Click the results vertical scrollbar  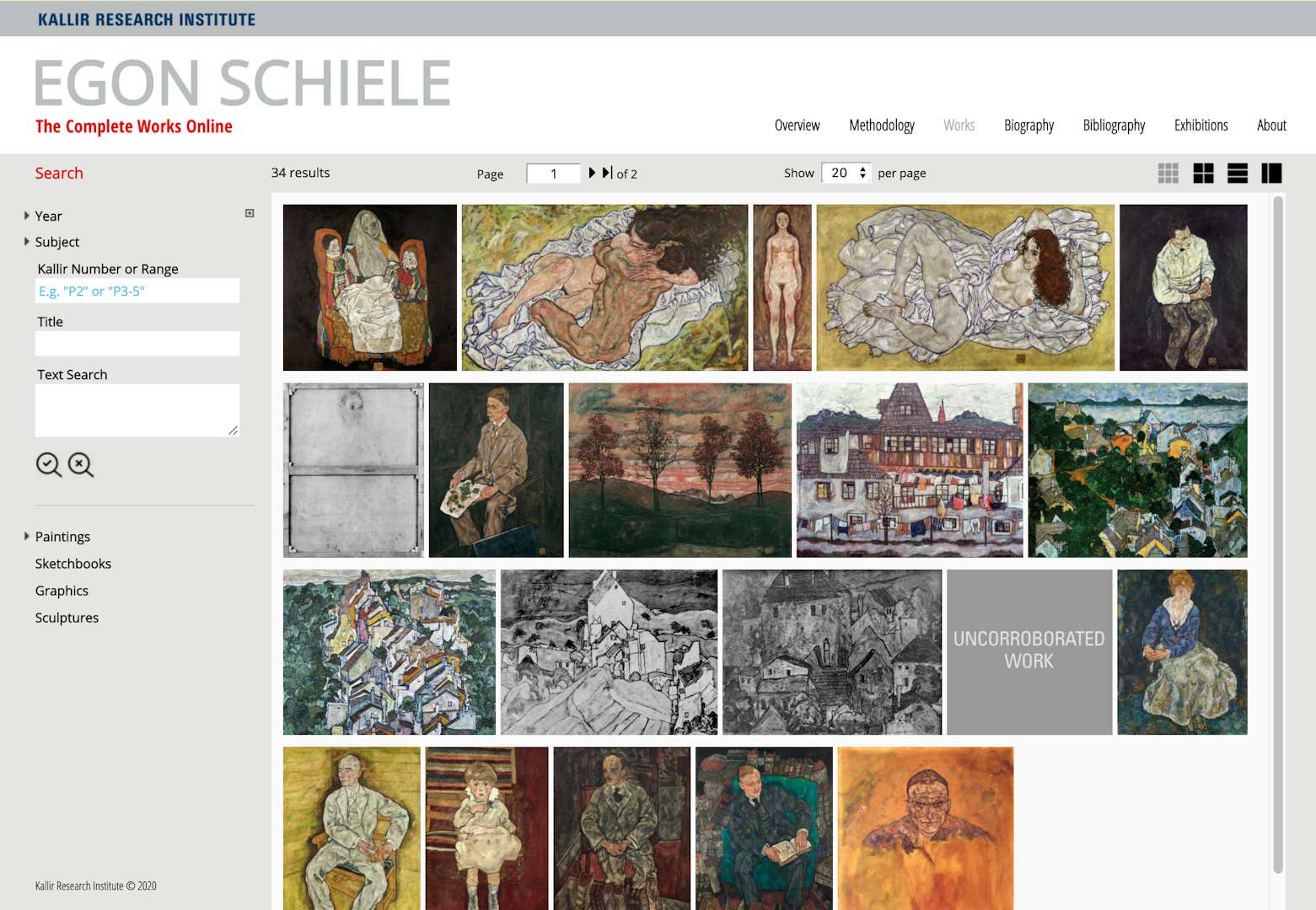pyautogui.click(x=1278, y=534)
